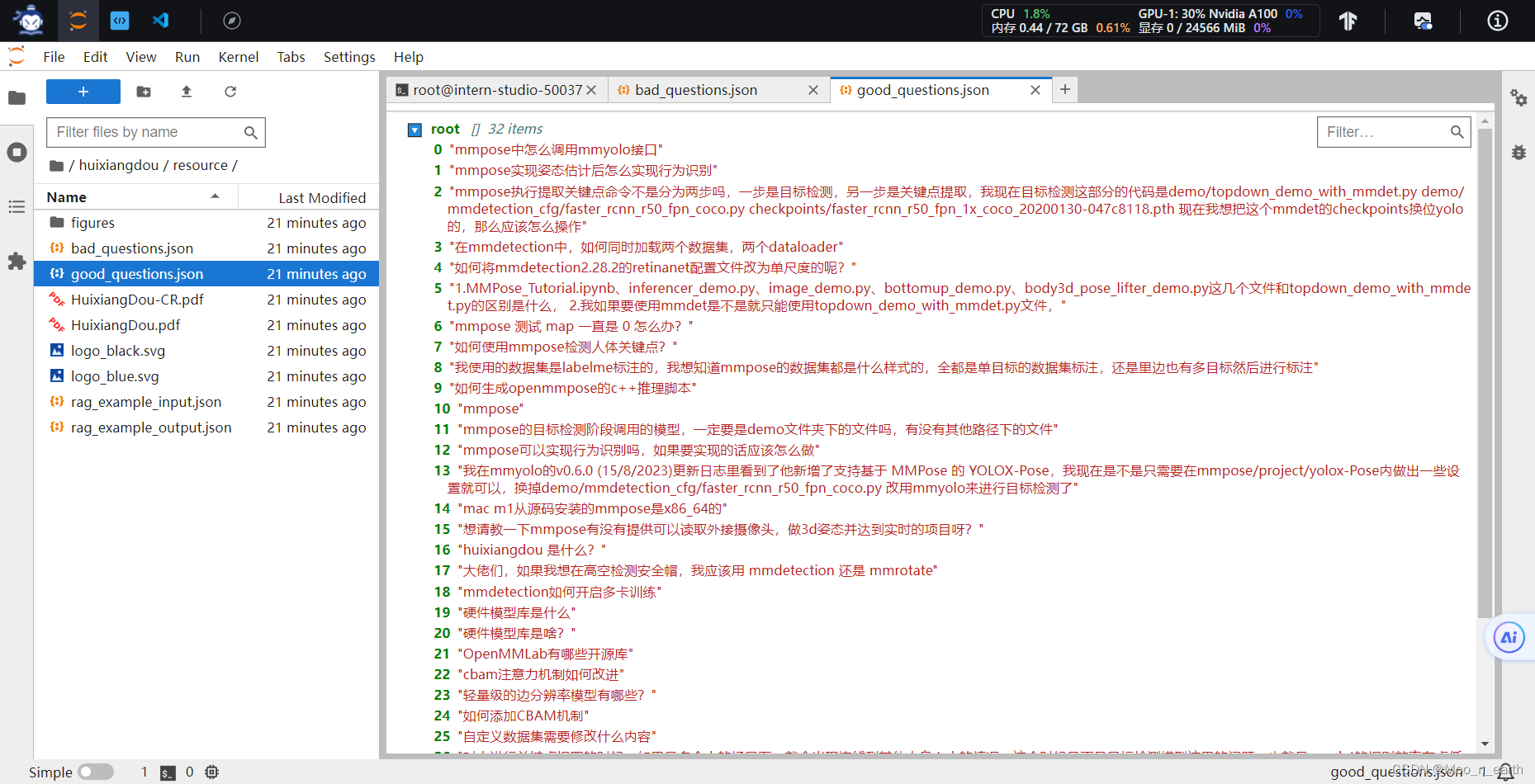Click the "32 items" root count label
1535x784 pixels.
click(x=515, y=129)
